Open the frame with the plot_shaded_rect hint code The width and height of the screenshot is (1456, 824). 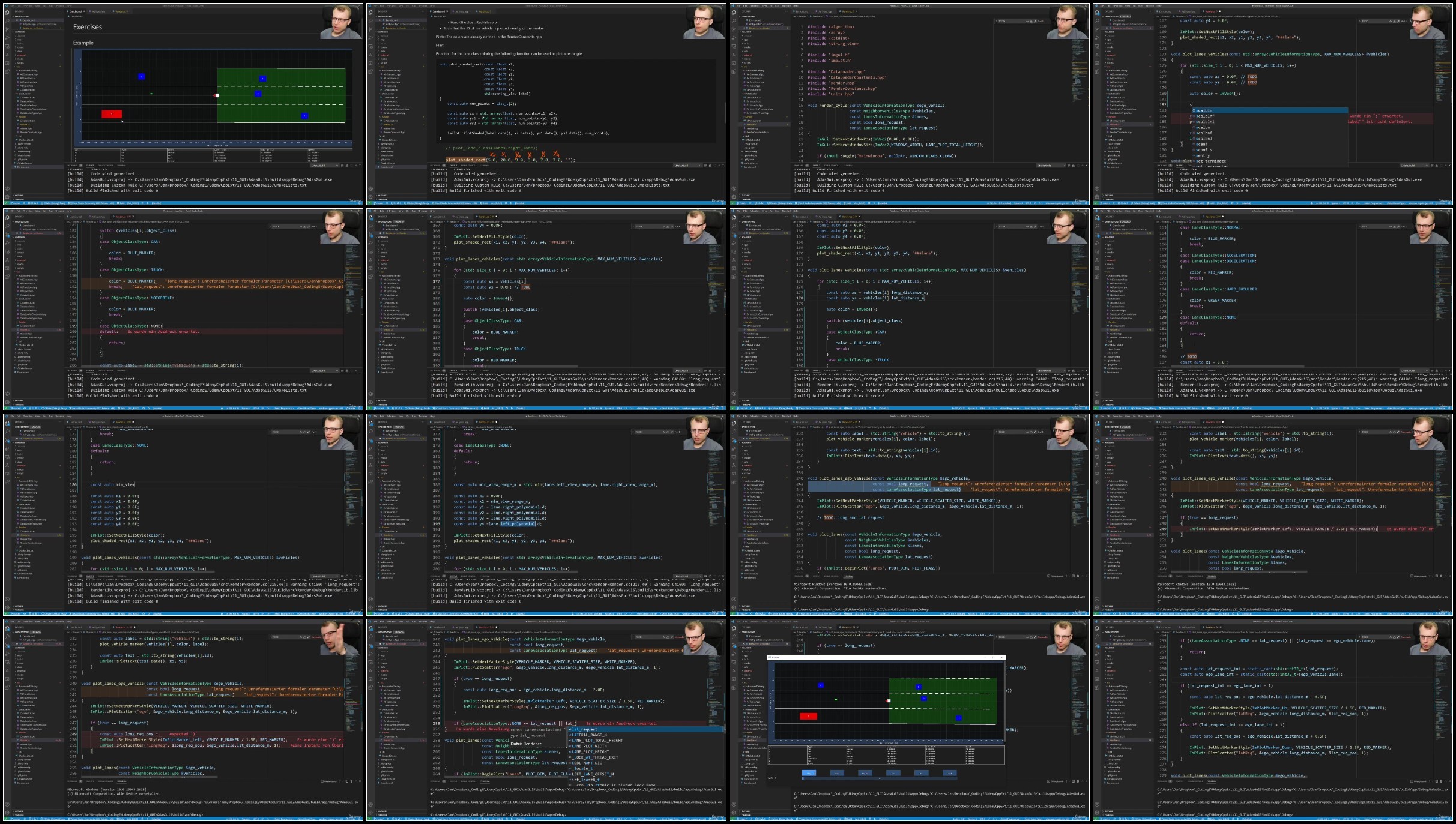[546, 103]
